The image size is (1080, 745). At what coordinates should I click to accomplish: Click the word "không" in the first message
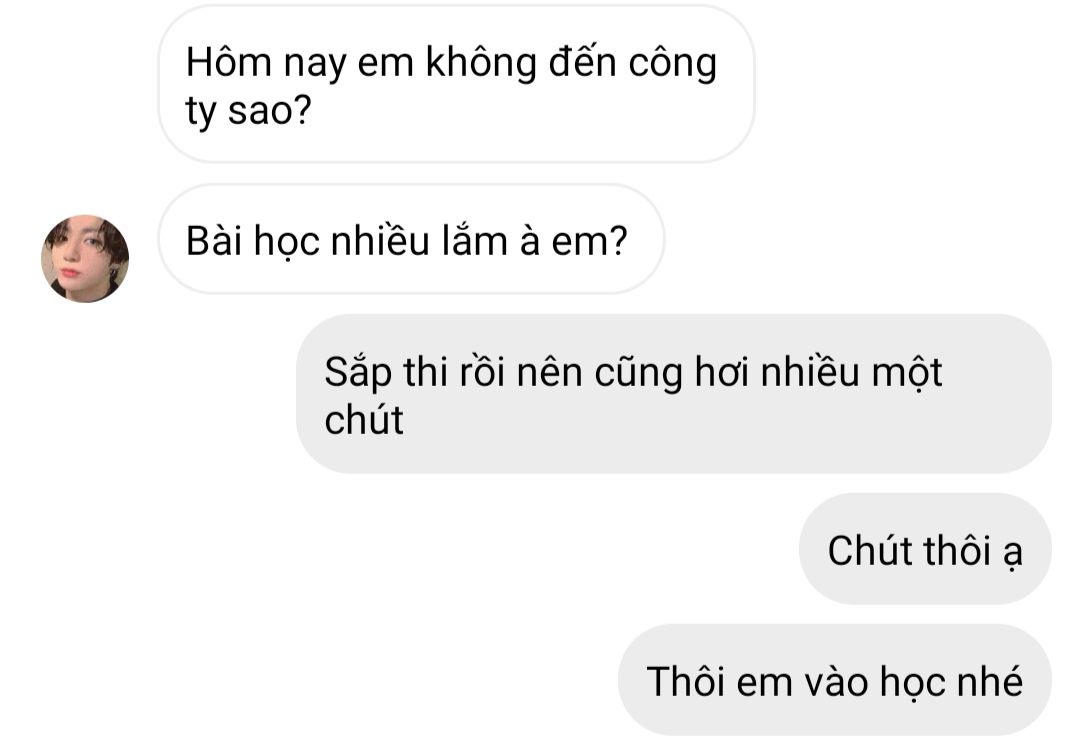click(481, 63)
